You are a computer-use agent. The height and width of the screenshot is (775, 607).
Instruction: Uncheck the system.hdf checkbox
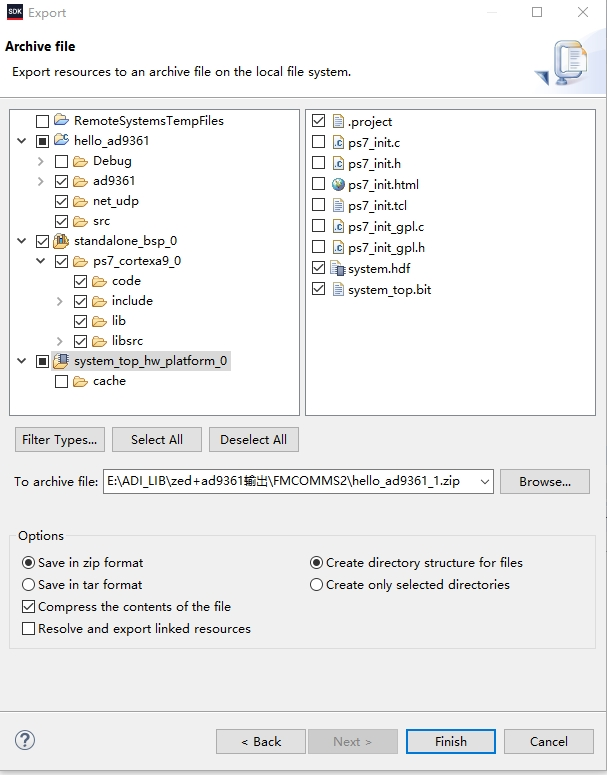point(319,268)
